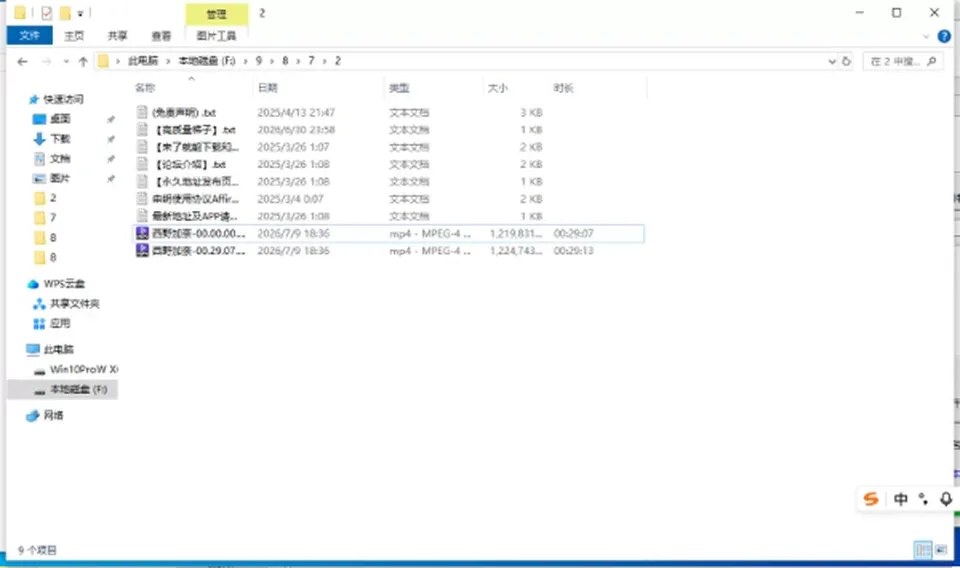
Task: Open the recent locations dropdown arrow
Action: pos(66,61)
